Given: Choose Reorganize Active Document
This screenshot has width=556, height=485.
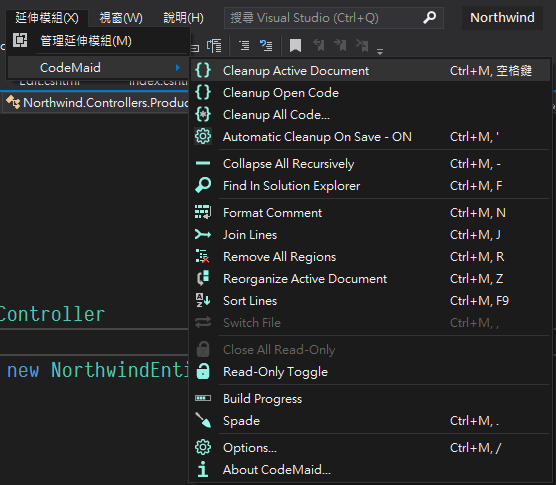Looking at the screenshot, I should click(370, 278).
